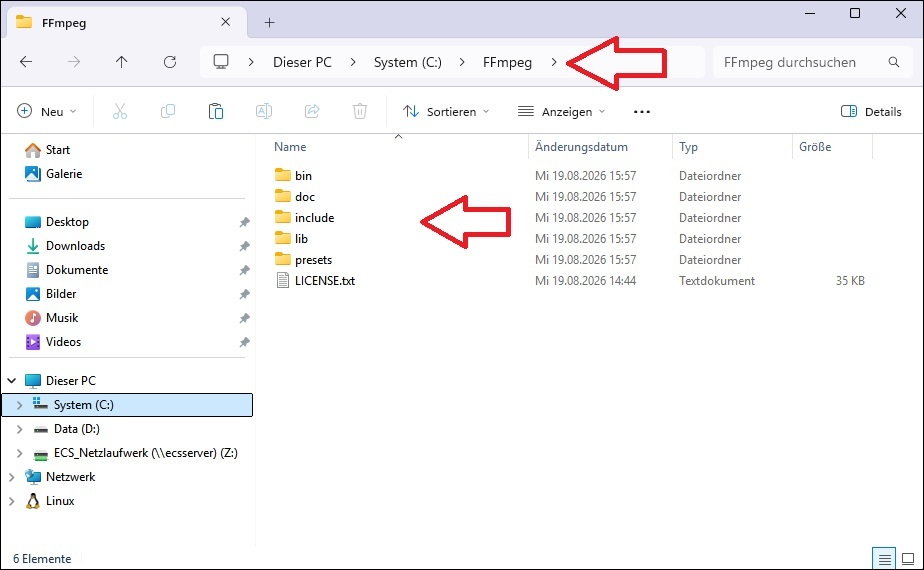Sort by Größe column header
This screenshot has height=570, width=924.
click(815, 147)
